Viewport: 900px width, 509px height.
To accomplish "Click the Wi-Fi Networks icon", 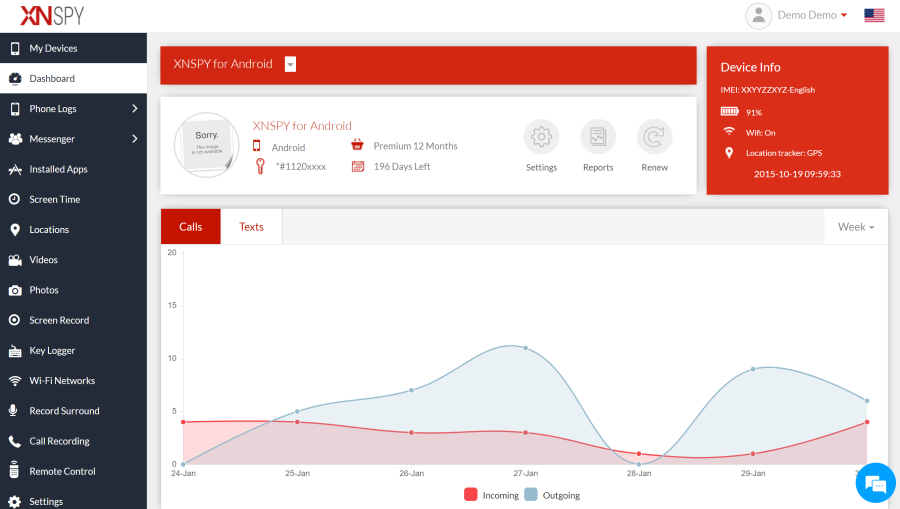I will (x=15, y=381).
